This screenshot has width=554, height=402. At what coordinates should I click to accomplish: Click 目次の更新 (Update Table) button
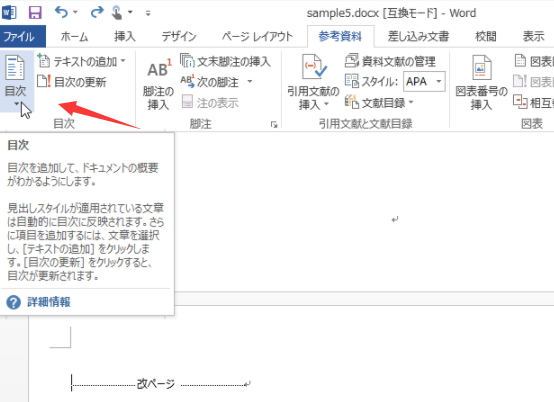tap(72, 82)
